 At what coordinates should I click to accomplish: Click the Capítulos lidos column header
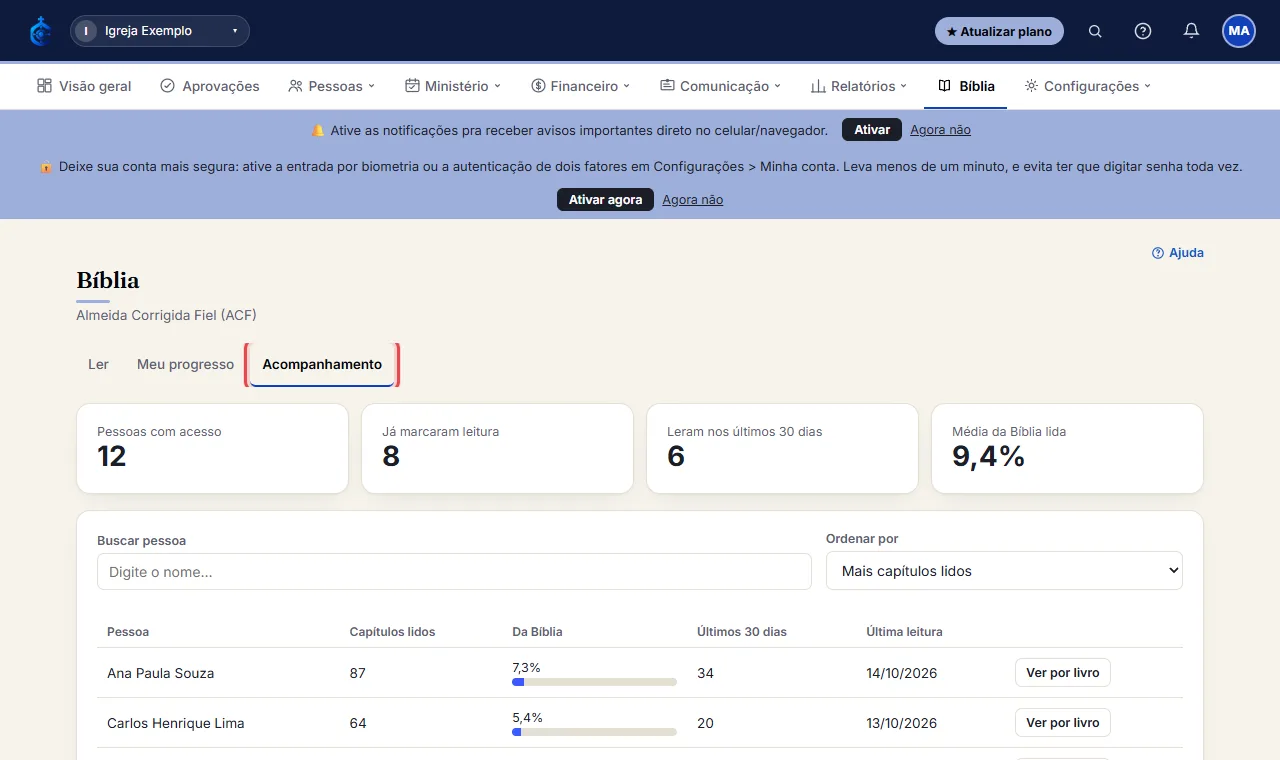tap(392, 632)
